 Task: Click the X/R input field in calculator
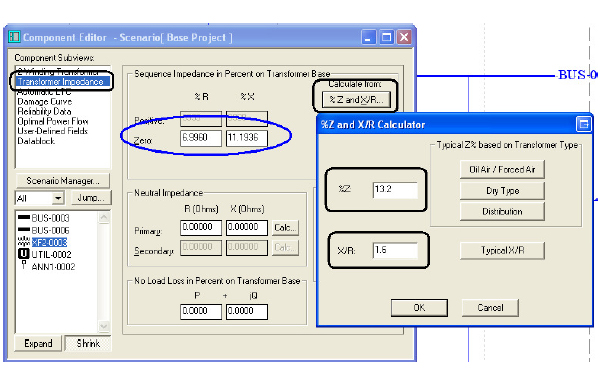point(395,250)
